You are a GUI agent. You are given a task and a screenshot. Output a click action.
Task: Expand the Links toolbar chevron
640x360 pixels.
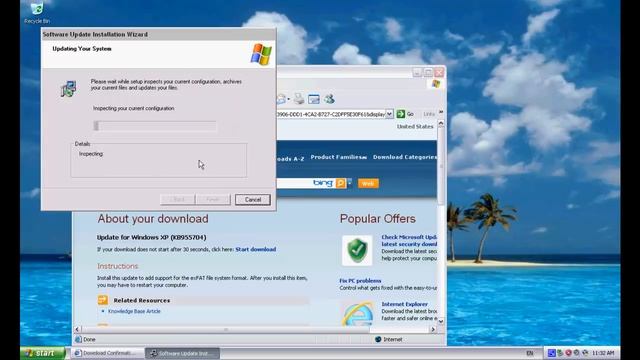coord(441,113)
